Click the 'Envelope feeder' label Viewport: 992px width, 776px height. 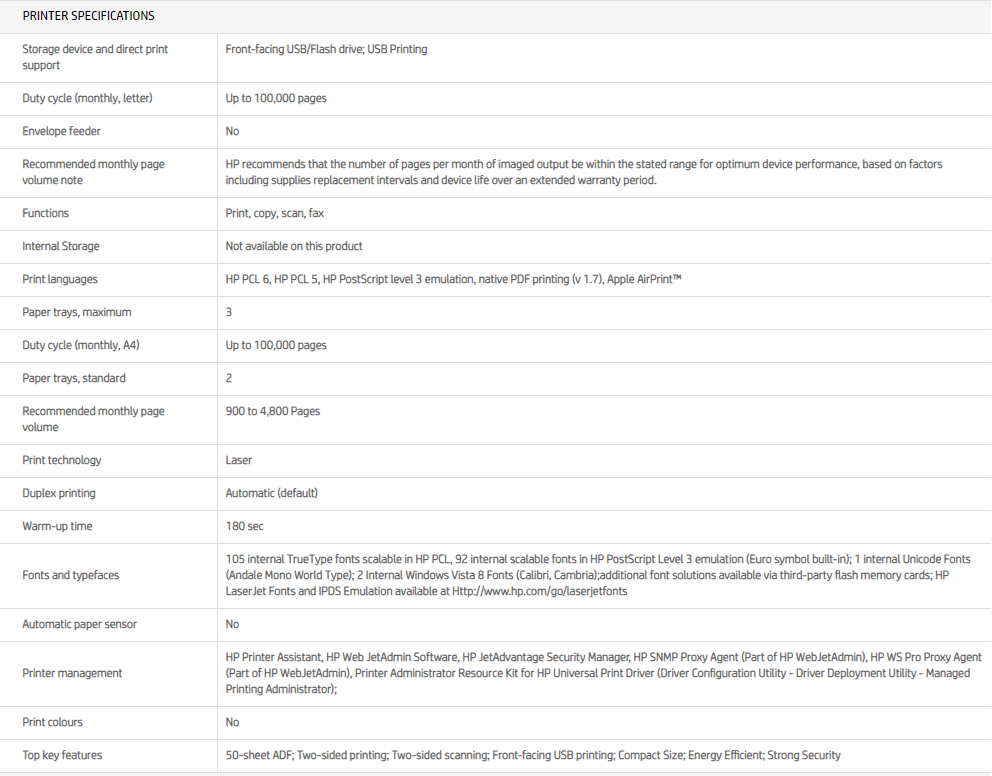[61, 131]
